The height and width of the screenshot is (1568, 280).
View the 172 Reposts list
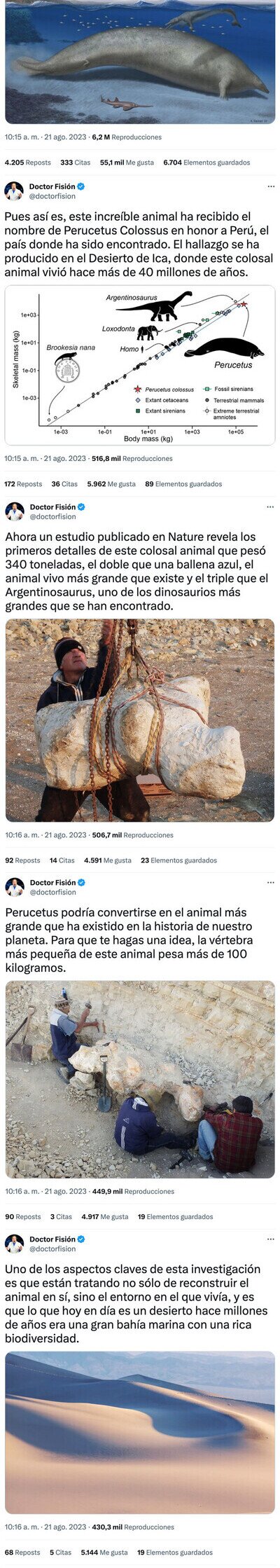pyautogui.click(x=24, y=483)
